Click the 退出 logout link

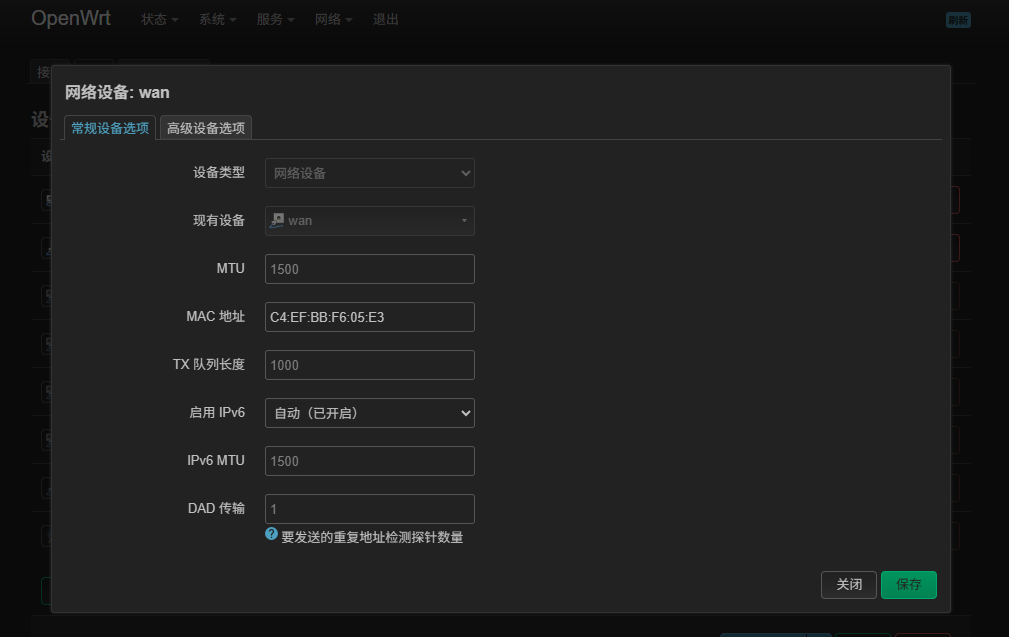coord(385,19)
